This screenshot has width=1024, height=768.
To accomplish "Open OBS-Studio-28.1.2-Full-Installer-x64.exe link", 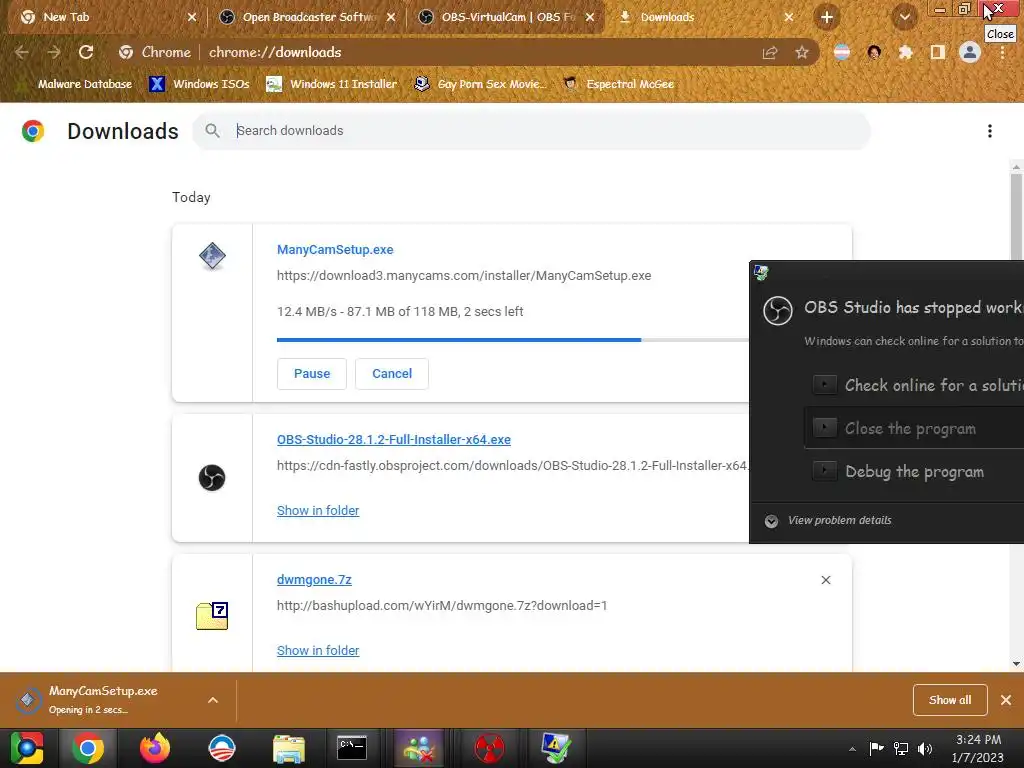I will pos(394,440).
